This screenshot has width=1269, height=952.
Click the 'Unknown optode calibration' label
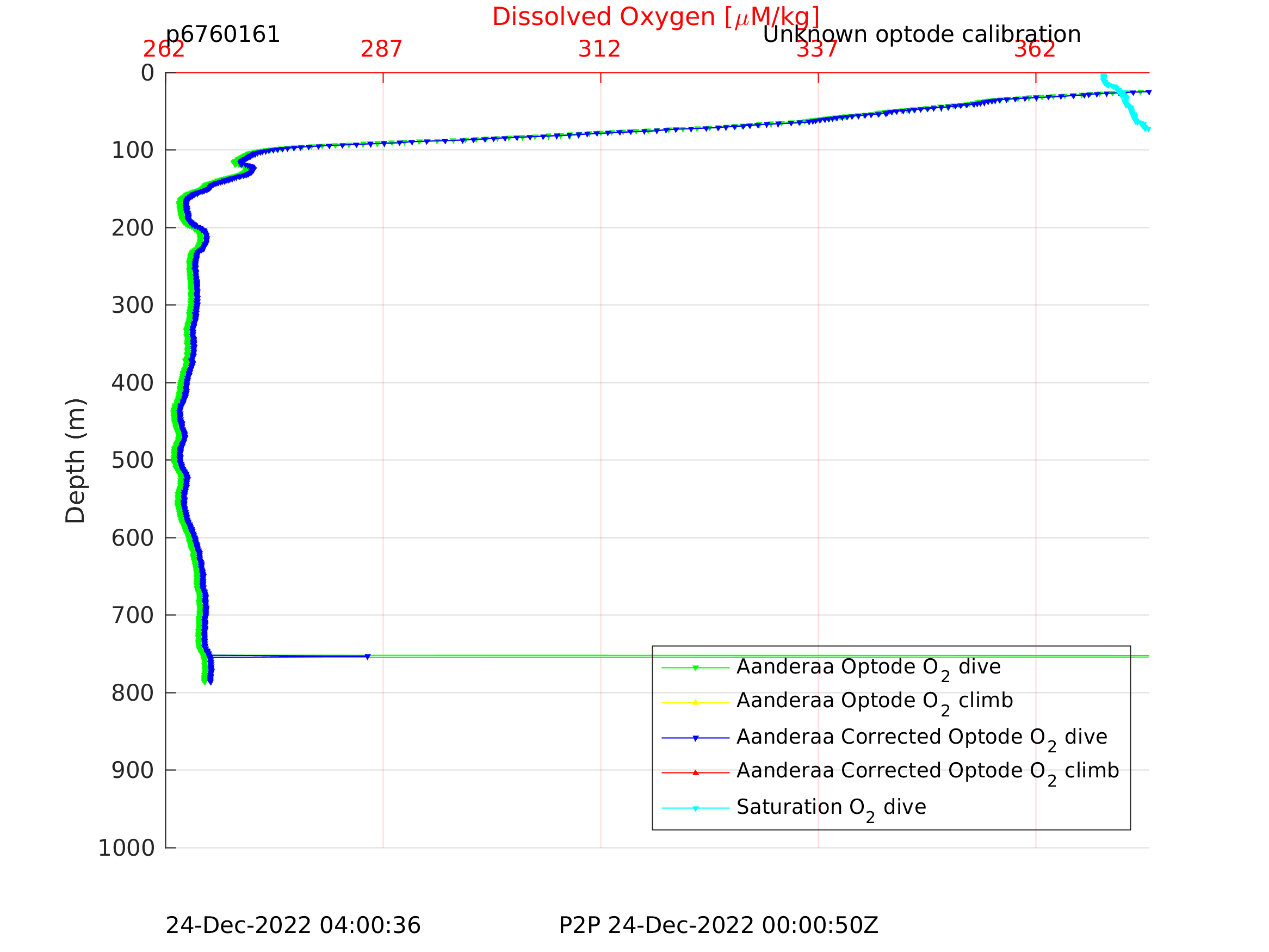(x=921, y=34)
